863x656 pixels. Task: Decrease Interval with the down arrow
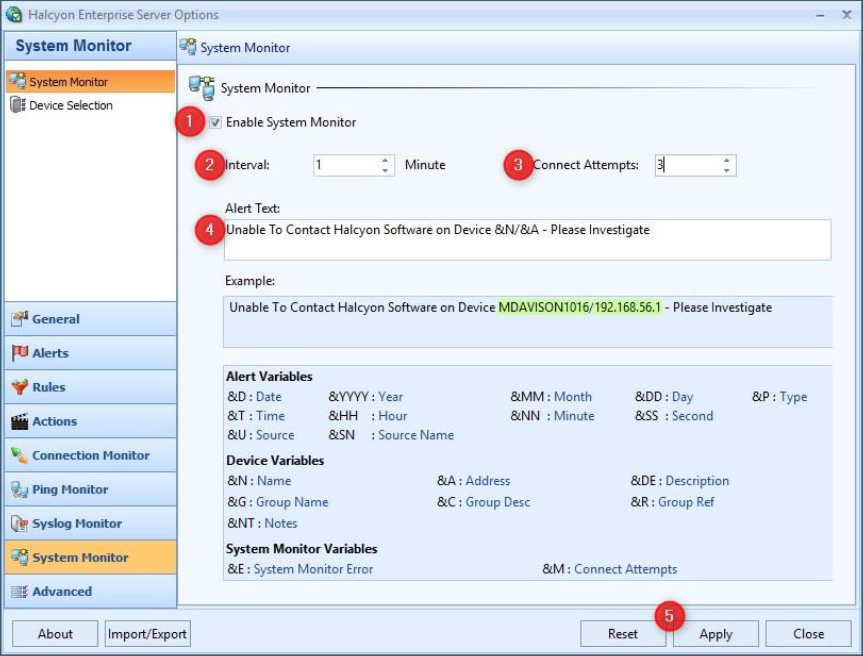tap(386, 171)
